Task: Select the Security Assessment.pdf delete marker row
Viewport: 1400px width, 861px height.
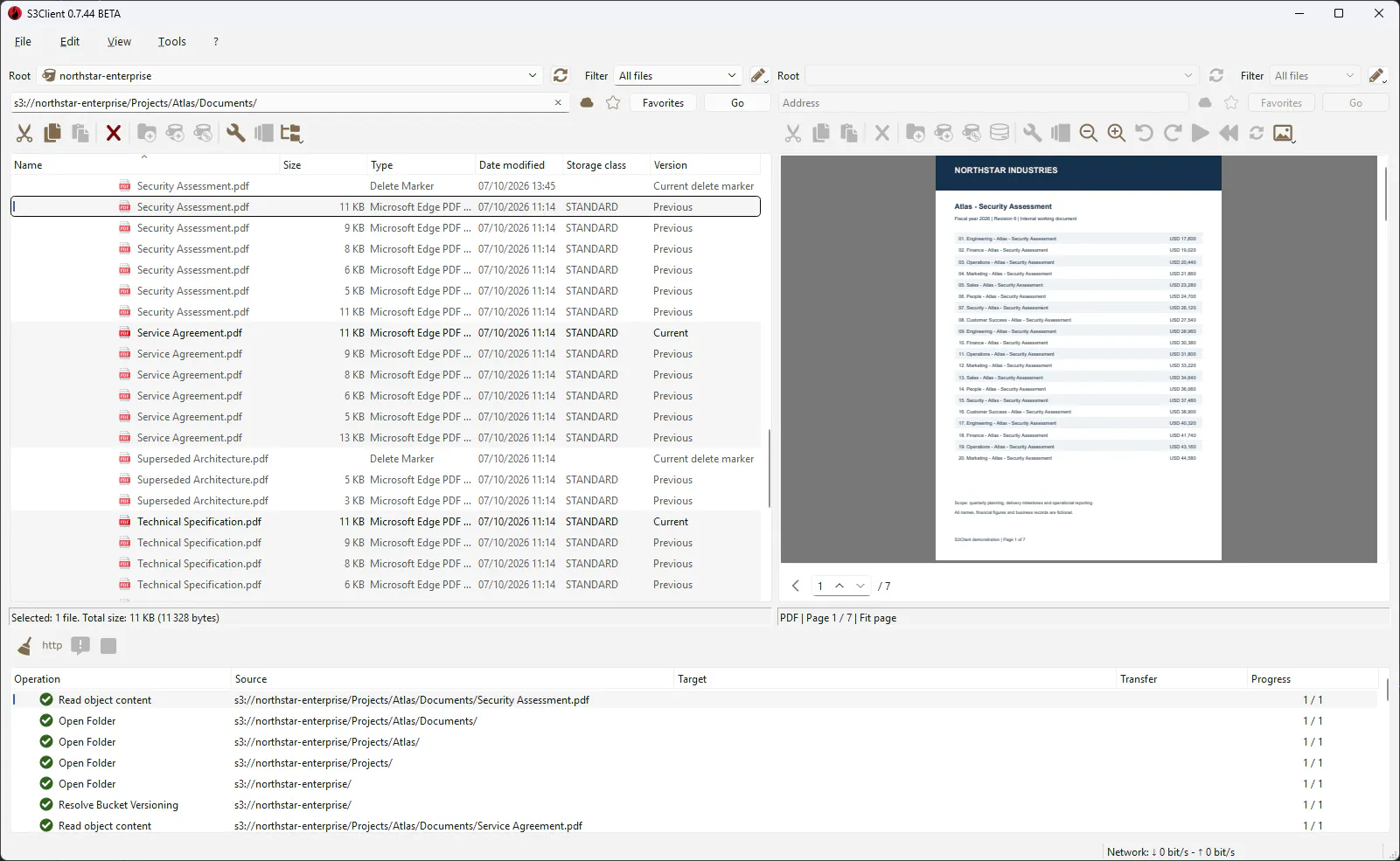Action: [386, 186]
